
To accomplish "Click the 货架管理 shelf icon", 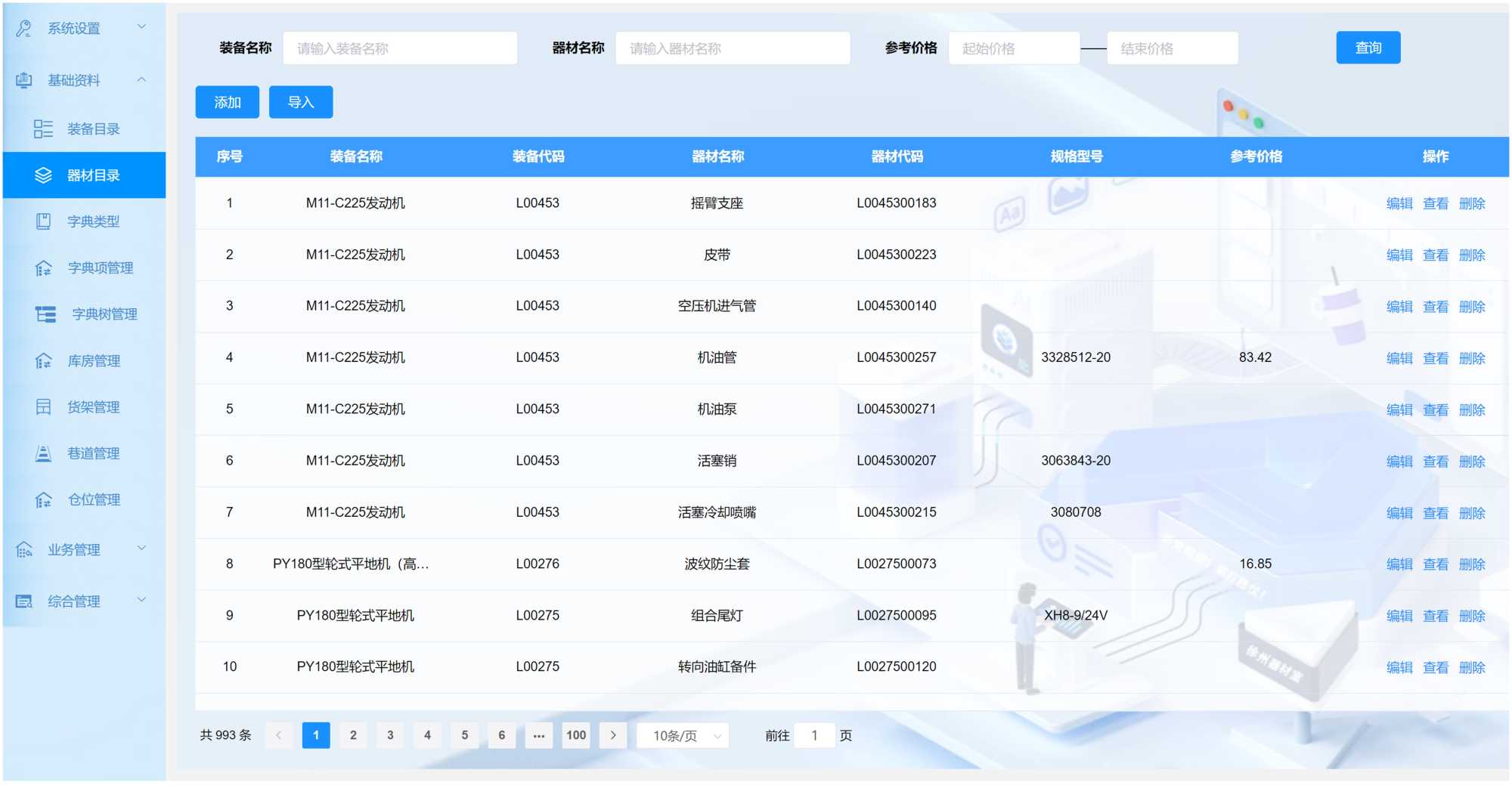I will (x=43, y=407).
